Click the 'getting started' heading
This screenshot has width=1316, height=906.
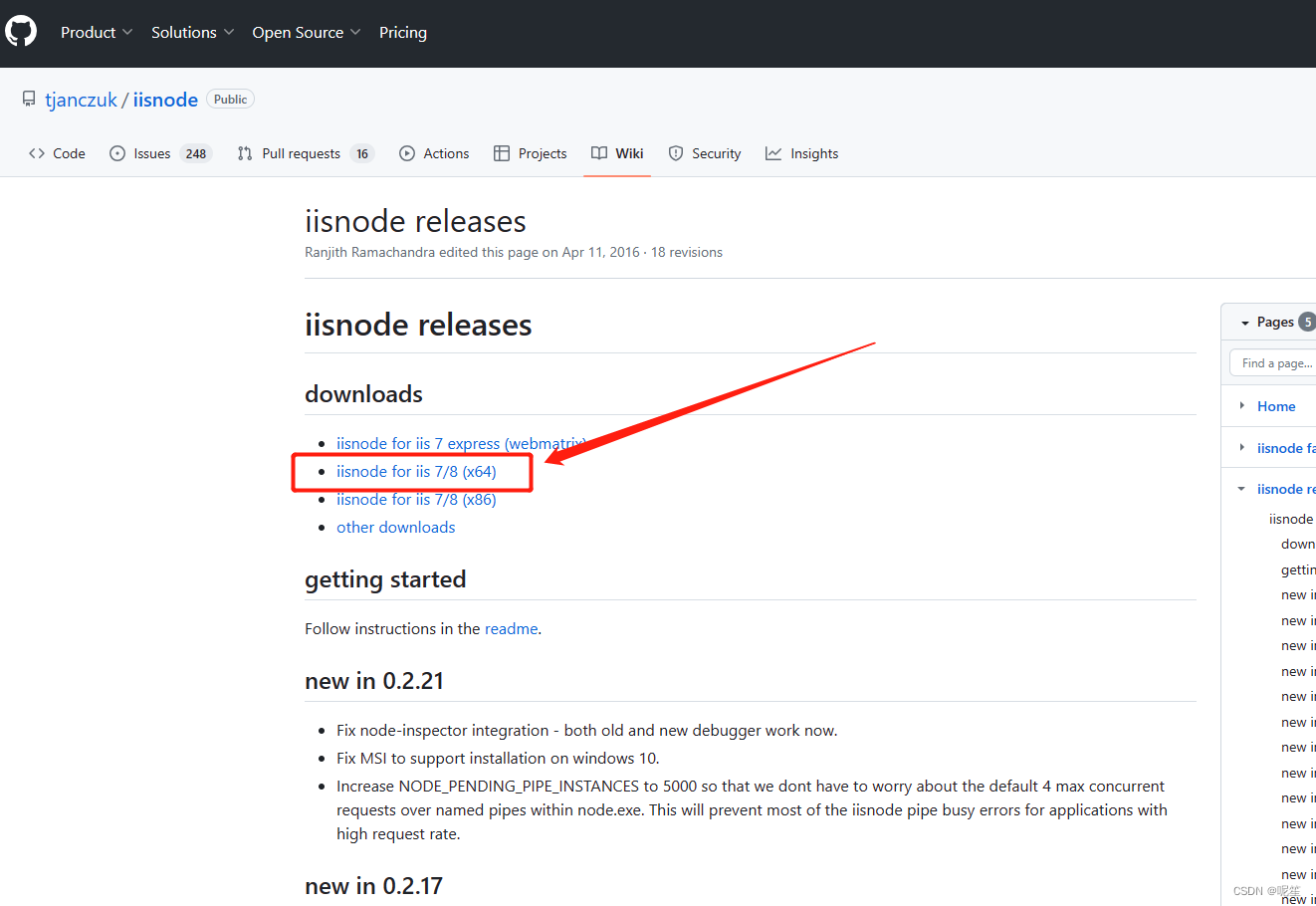(385, 579)
